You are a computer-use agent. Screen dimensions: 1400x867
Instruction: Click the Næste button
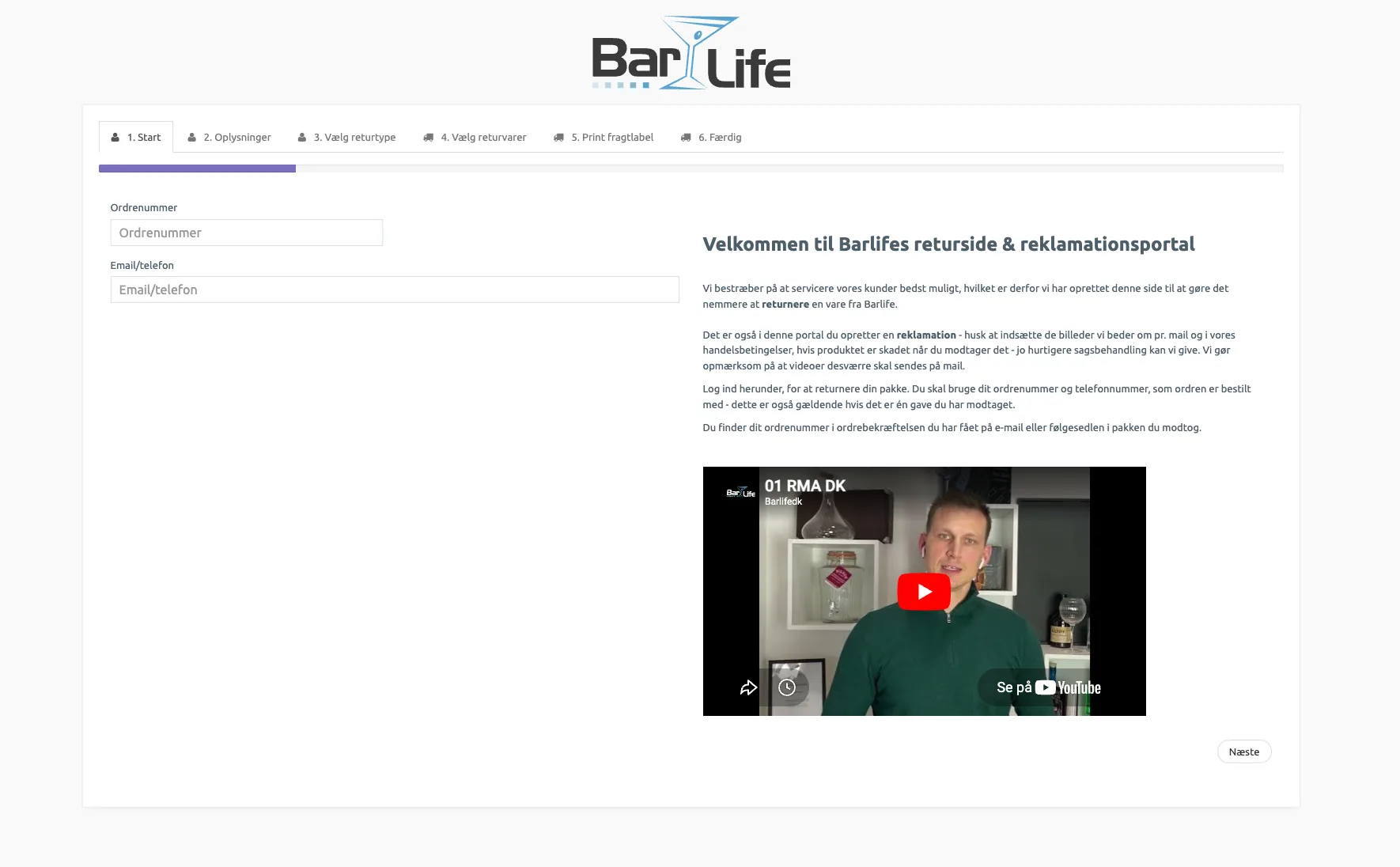point(1244,752)
